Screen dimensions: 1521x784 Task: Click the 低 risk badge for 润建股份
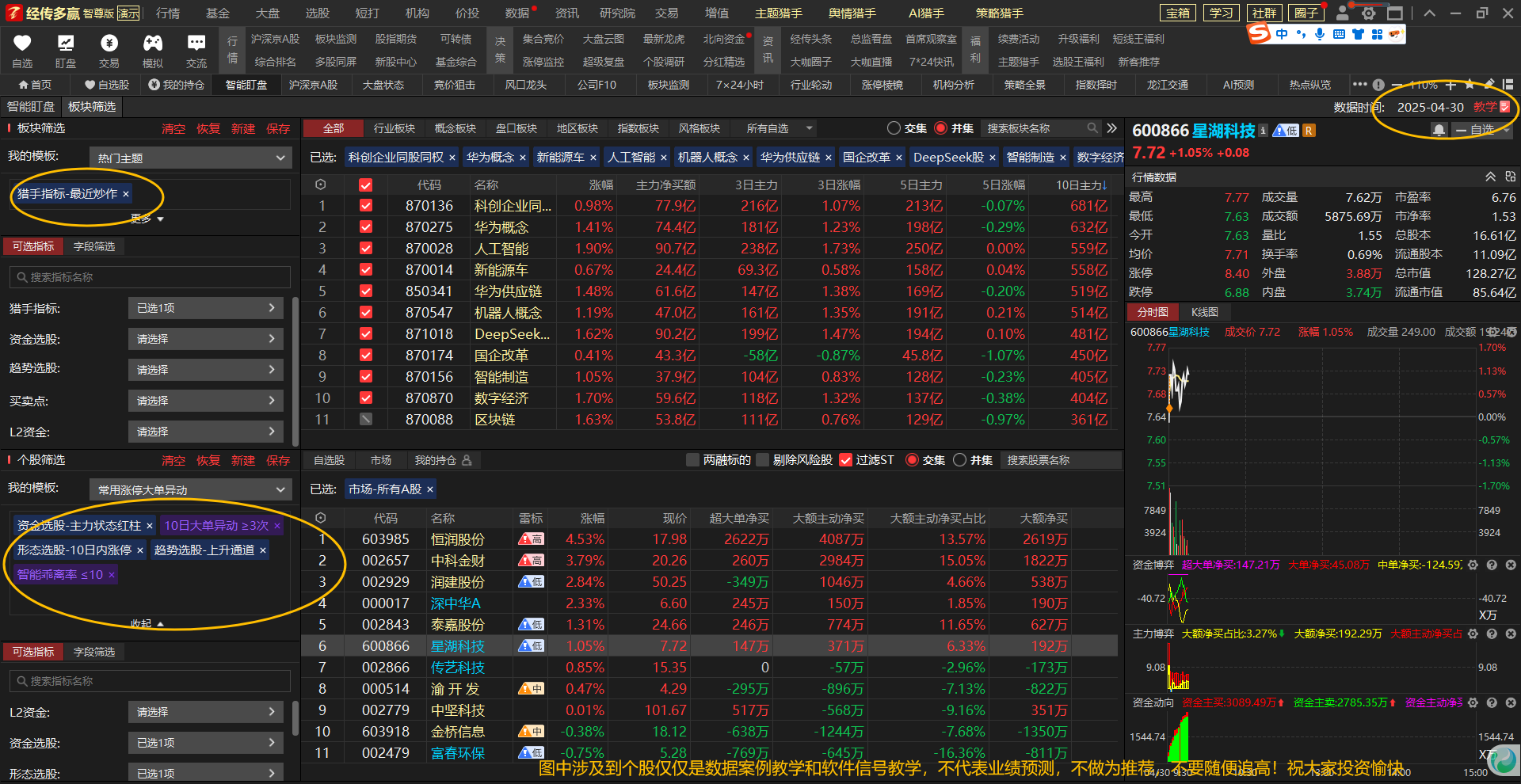[531, 582]
